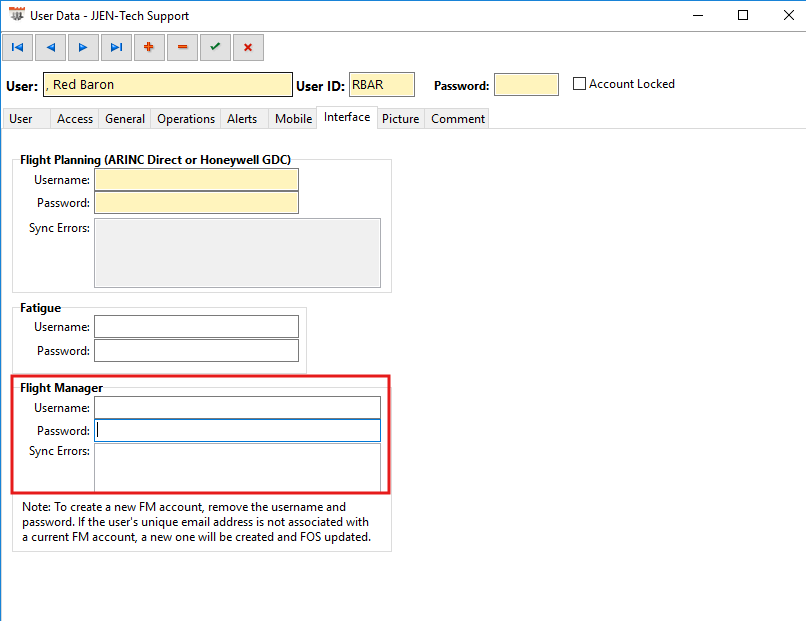Switch to the Comment tab

[458, 119]
